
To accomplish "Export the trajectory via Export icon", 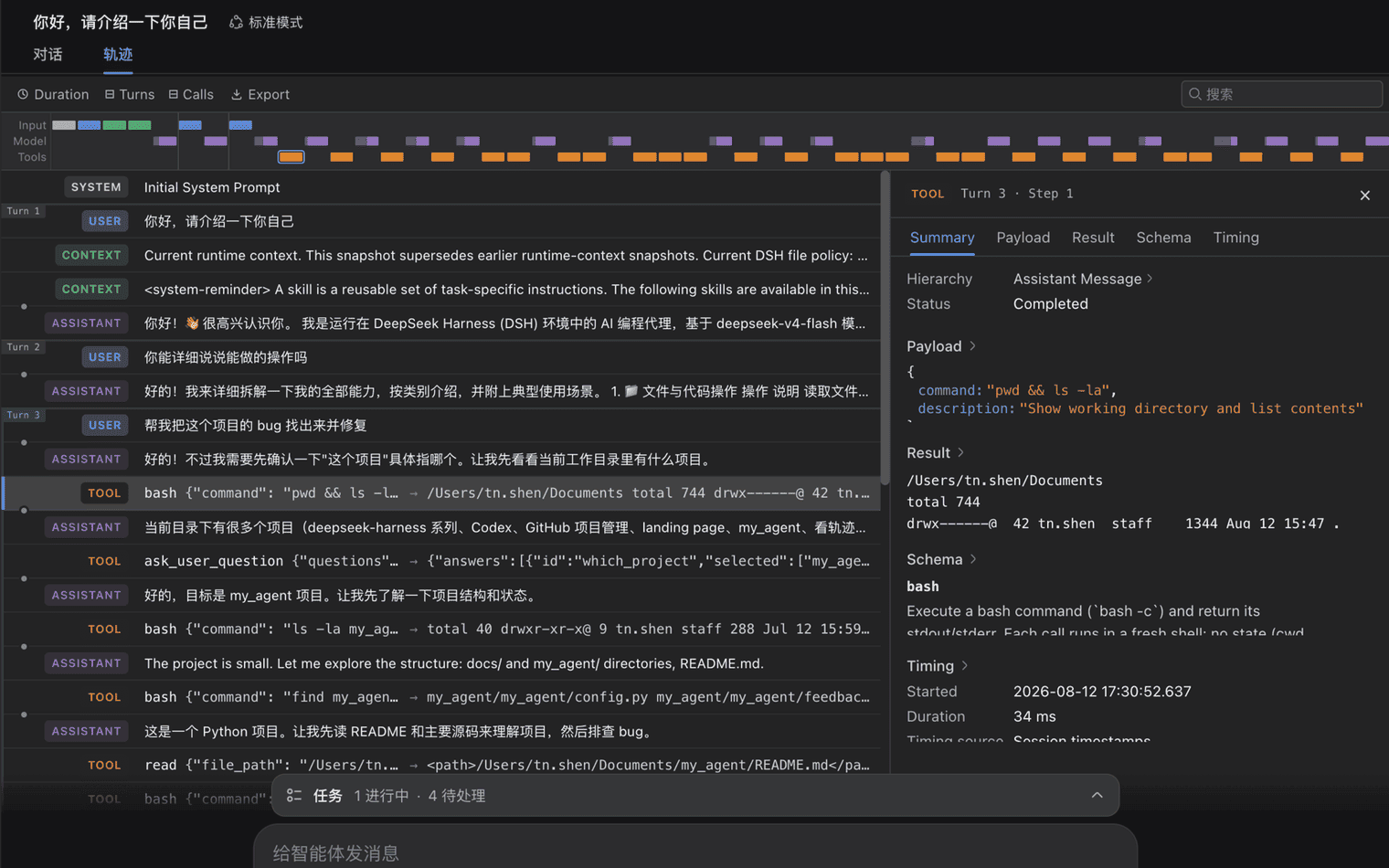I will click(x=237, y=94).
